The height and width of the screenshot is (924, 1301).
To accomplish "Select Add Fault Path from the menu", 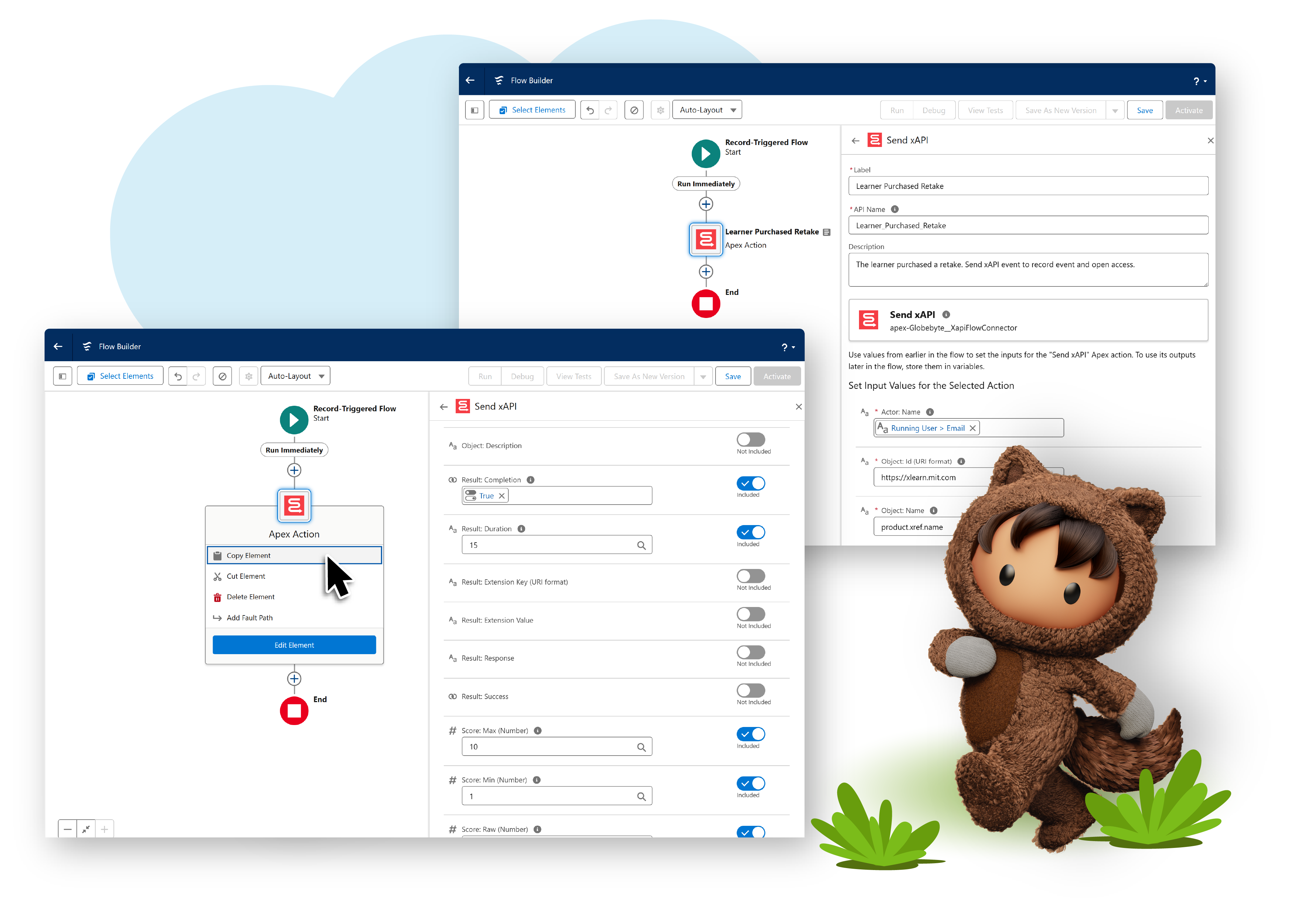I will [249, 617].
